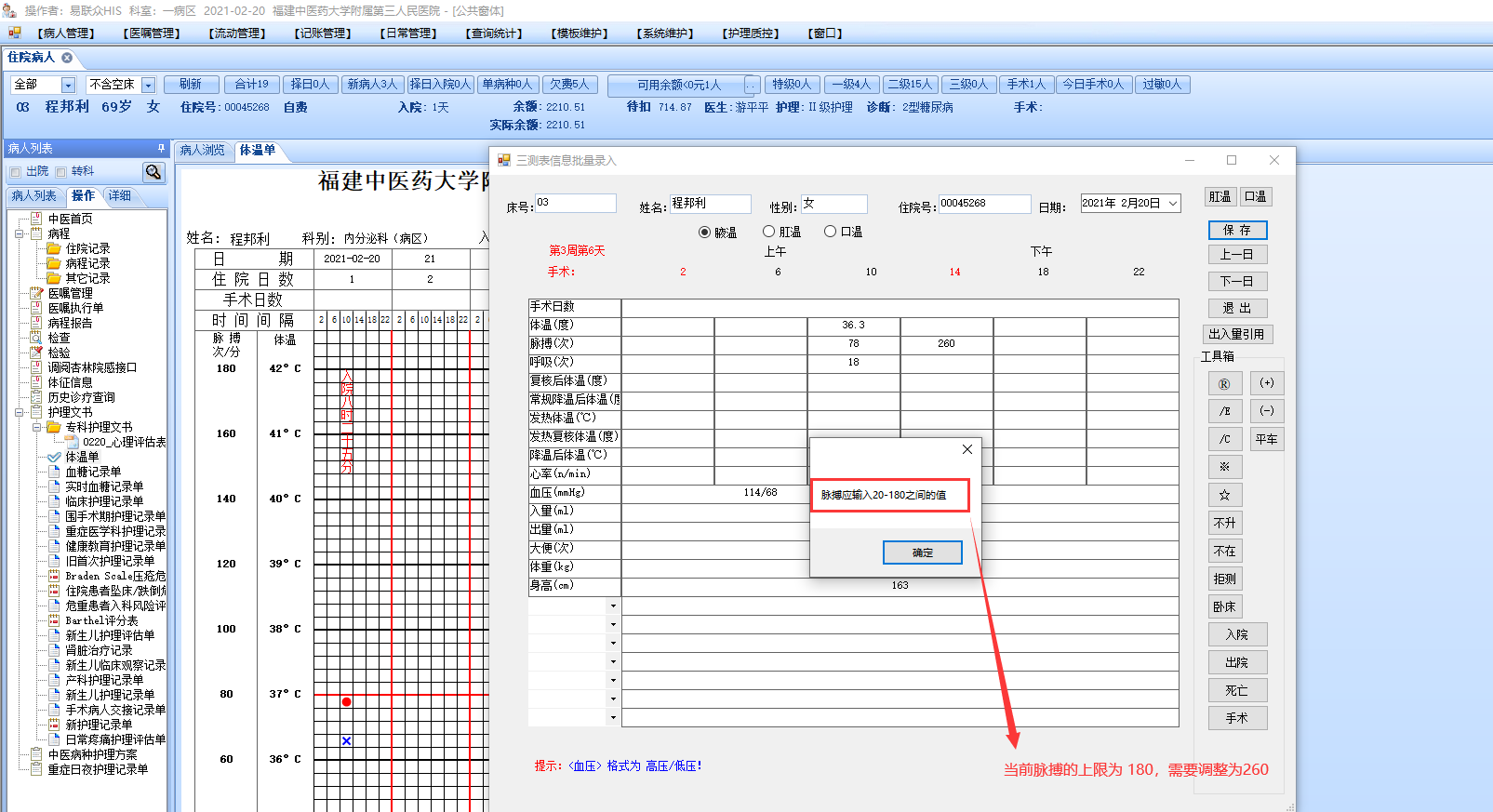Screen dimensions: 1493x812
Task: Click the 刷新 toolbar button
Action: tap(191, 85)
